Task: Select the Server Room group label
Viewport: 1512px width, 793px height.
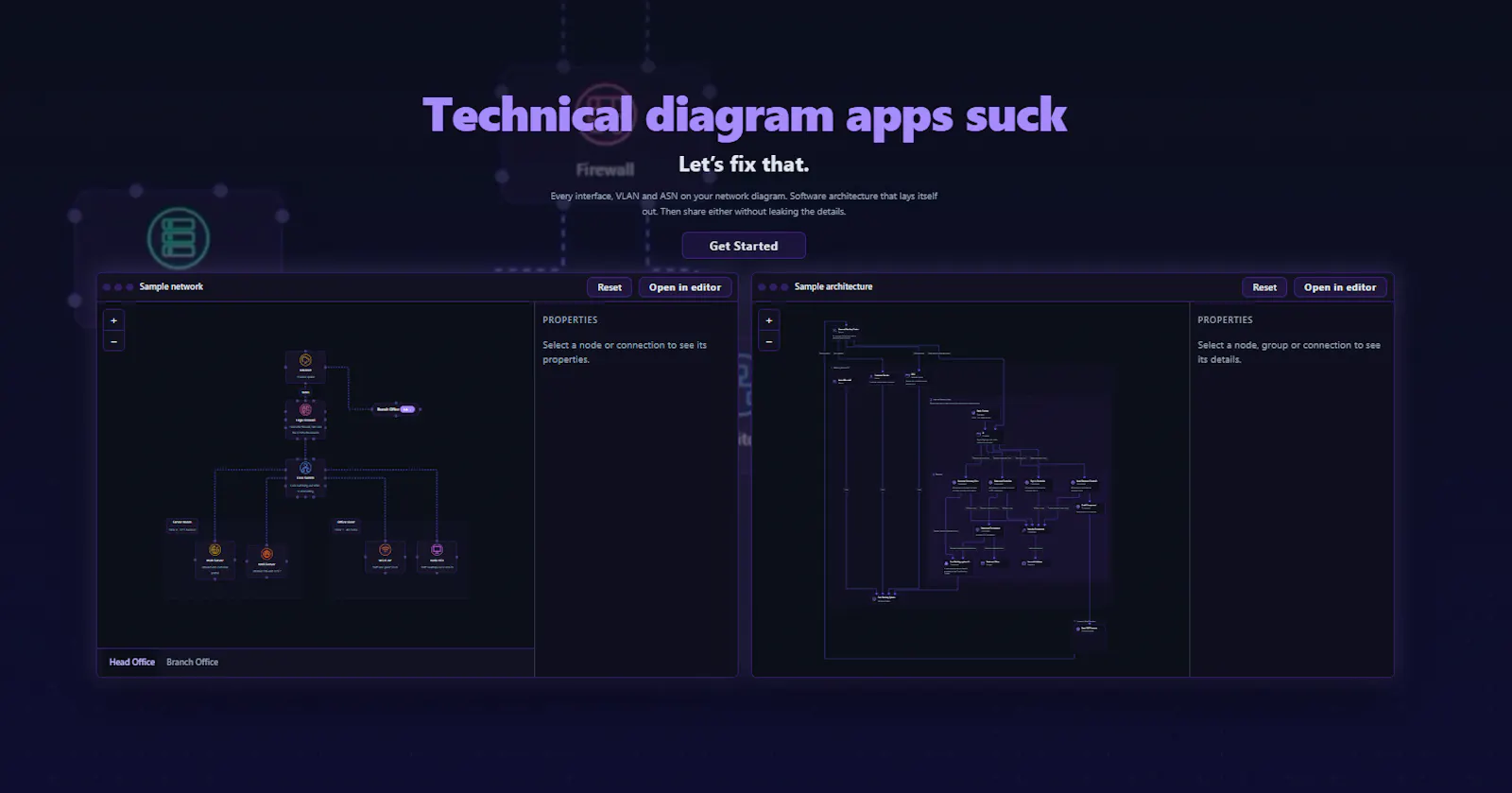Action: click(x=182, y=526)
